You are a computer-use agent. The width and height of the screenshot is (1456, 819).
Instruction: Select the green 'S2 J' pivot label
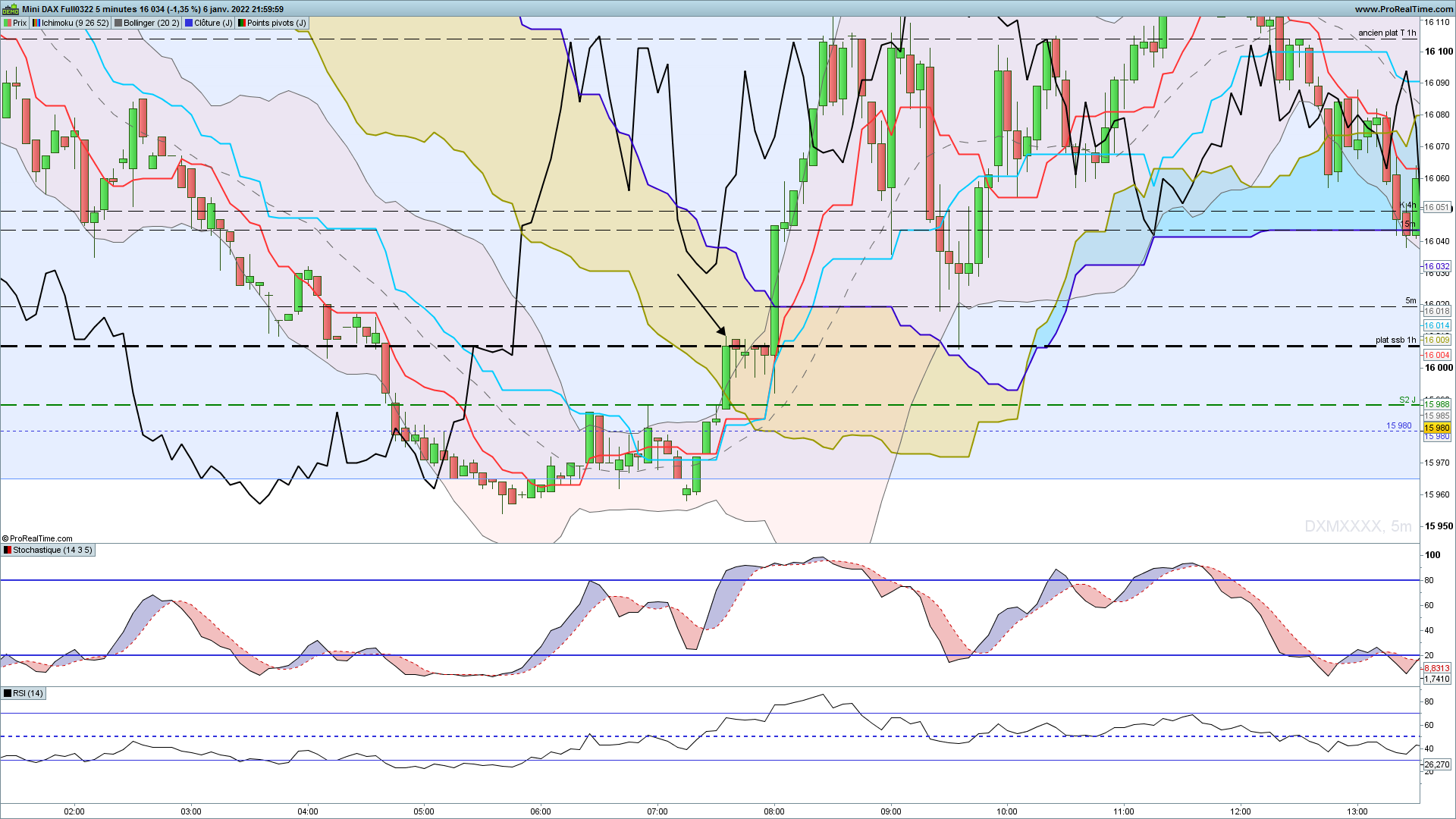pos(1407,400)
